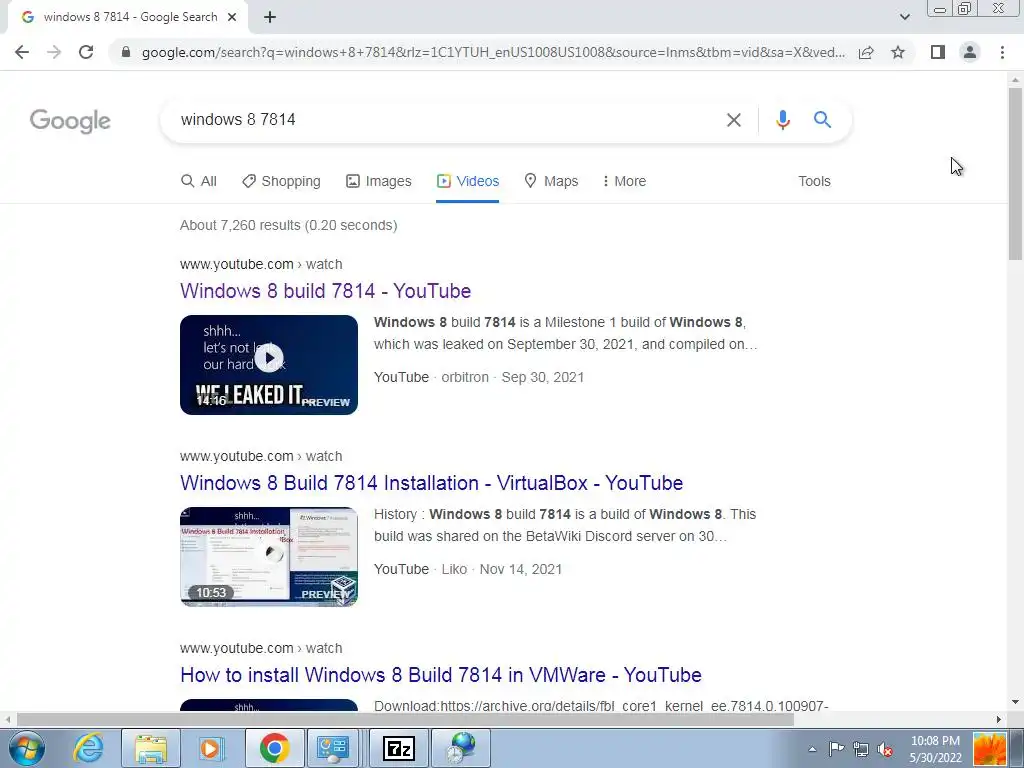Submit search with the magnifier icon

(822, 120)
